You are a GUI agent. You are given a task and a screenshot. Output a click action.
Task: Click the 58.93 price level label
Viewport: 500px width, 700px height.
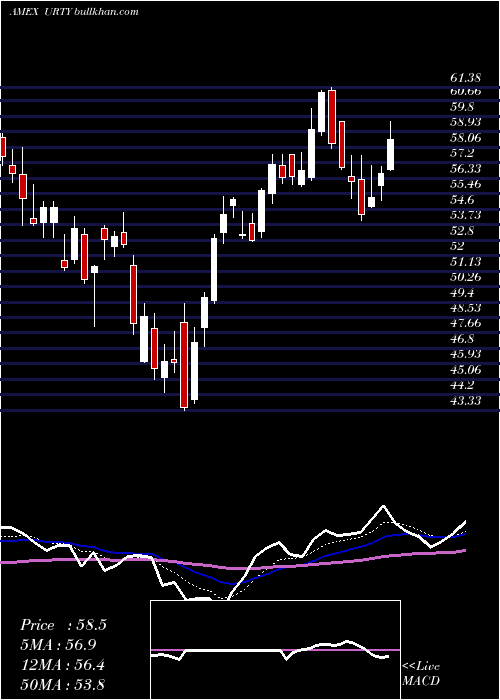point(465,122)
